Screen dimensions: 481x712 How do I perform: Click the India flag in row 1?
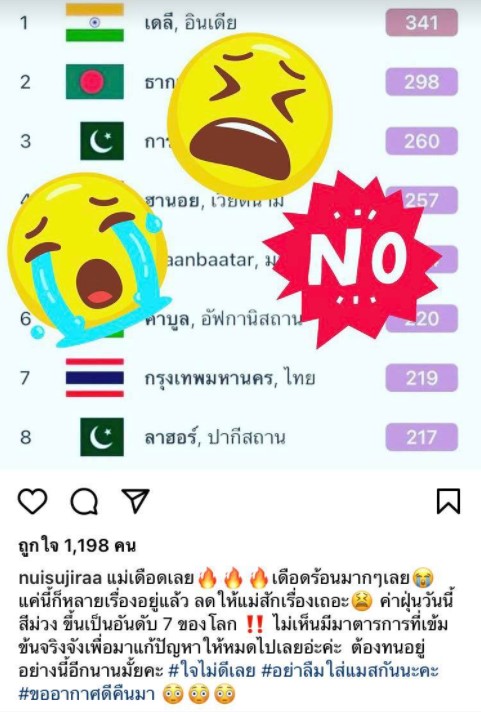coord(94,23)
